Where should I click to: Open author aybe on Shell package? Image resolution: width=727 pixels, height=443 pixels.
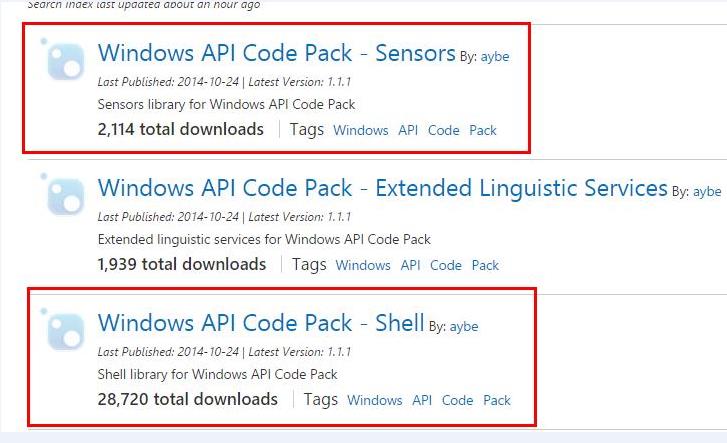(x=464, y=327)
